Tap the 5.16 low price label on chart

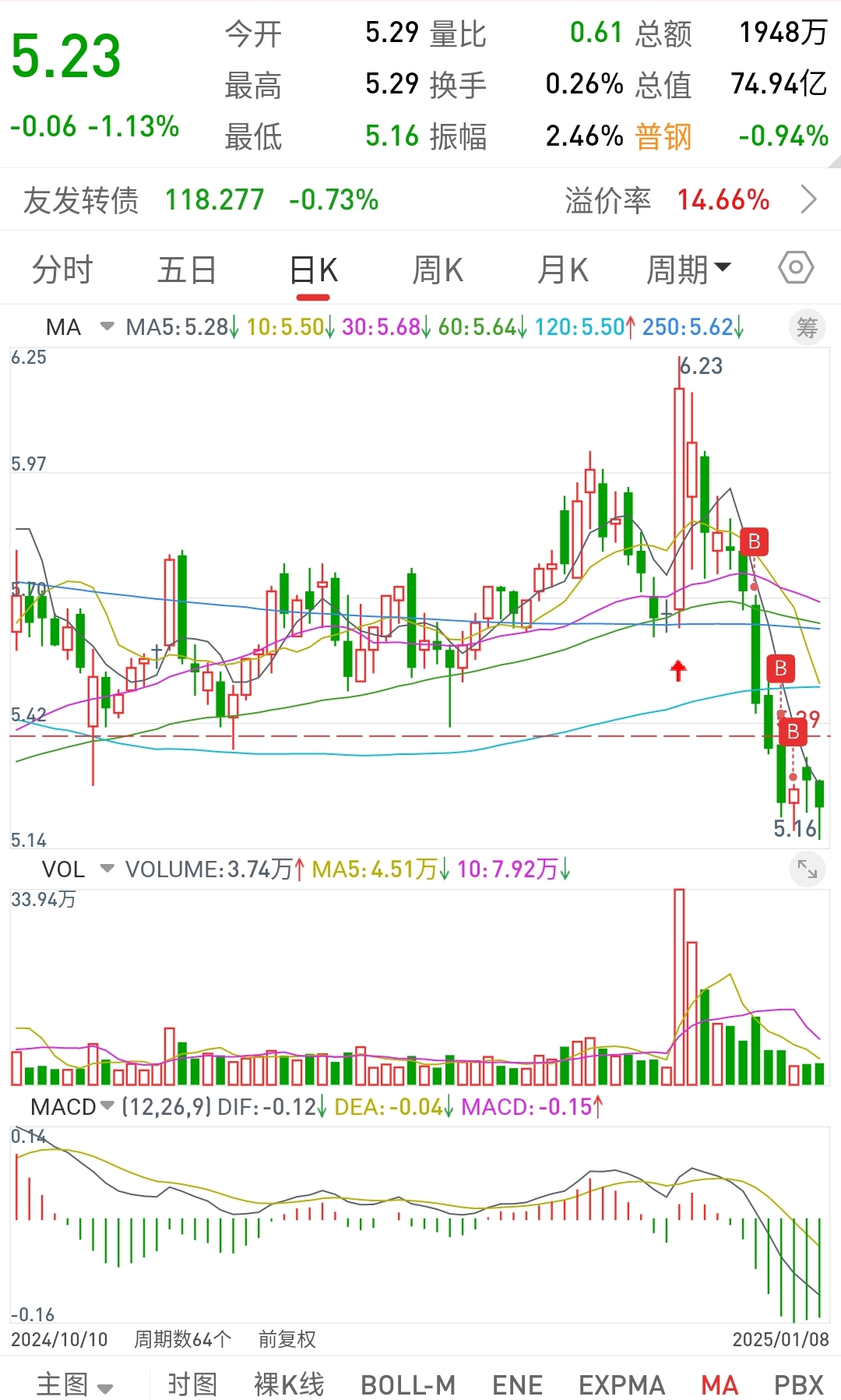(794, 828)
